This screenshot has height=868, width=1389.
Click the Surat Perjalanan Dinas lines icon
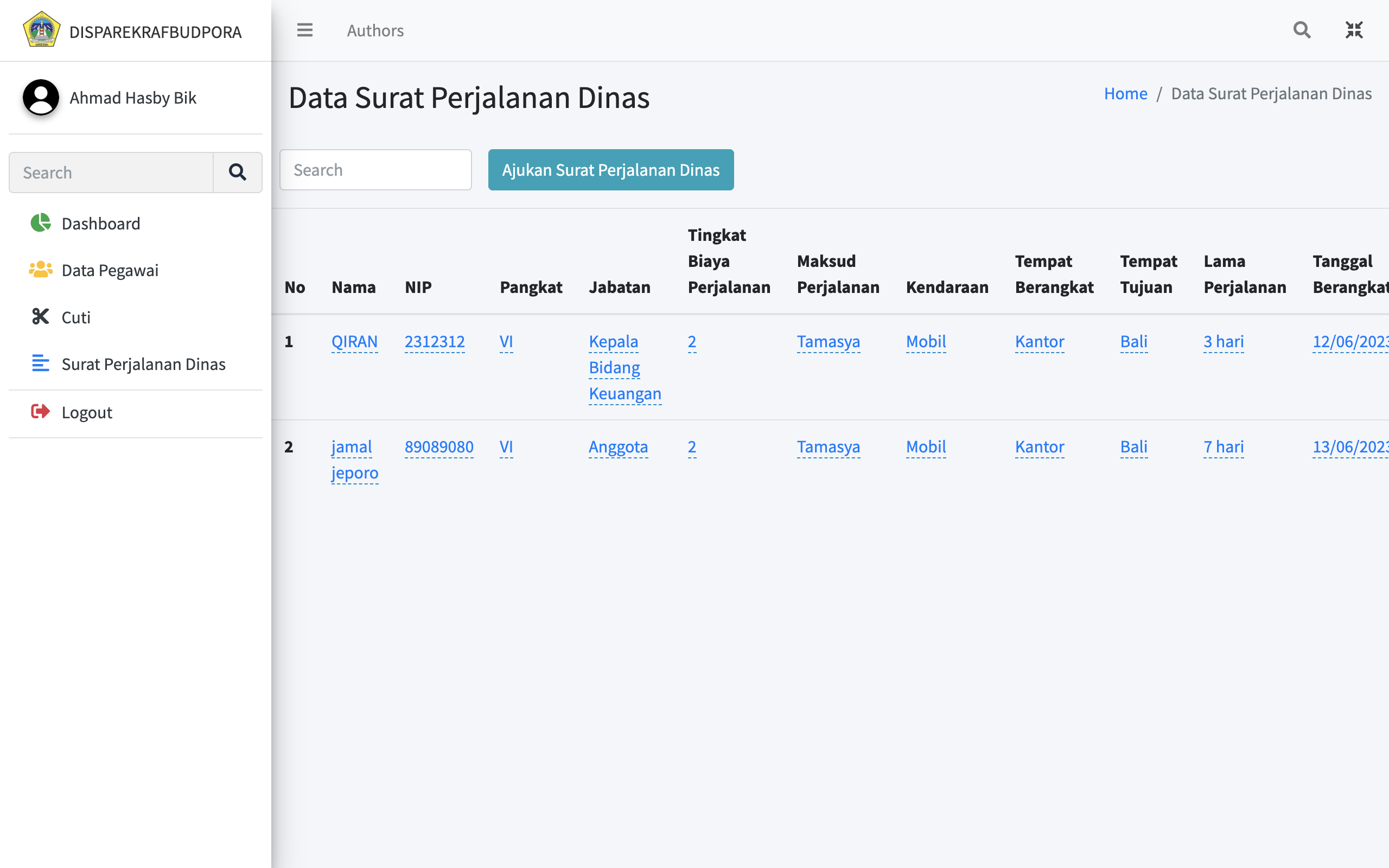tap(40, 363)
